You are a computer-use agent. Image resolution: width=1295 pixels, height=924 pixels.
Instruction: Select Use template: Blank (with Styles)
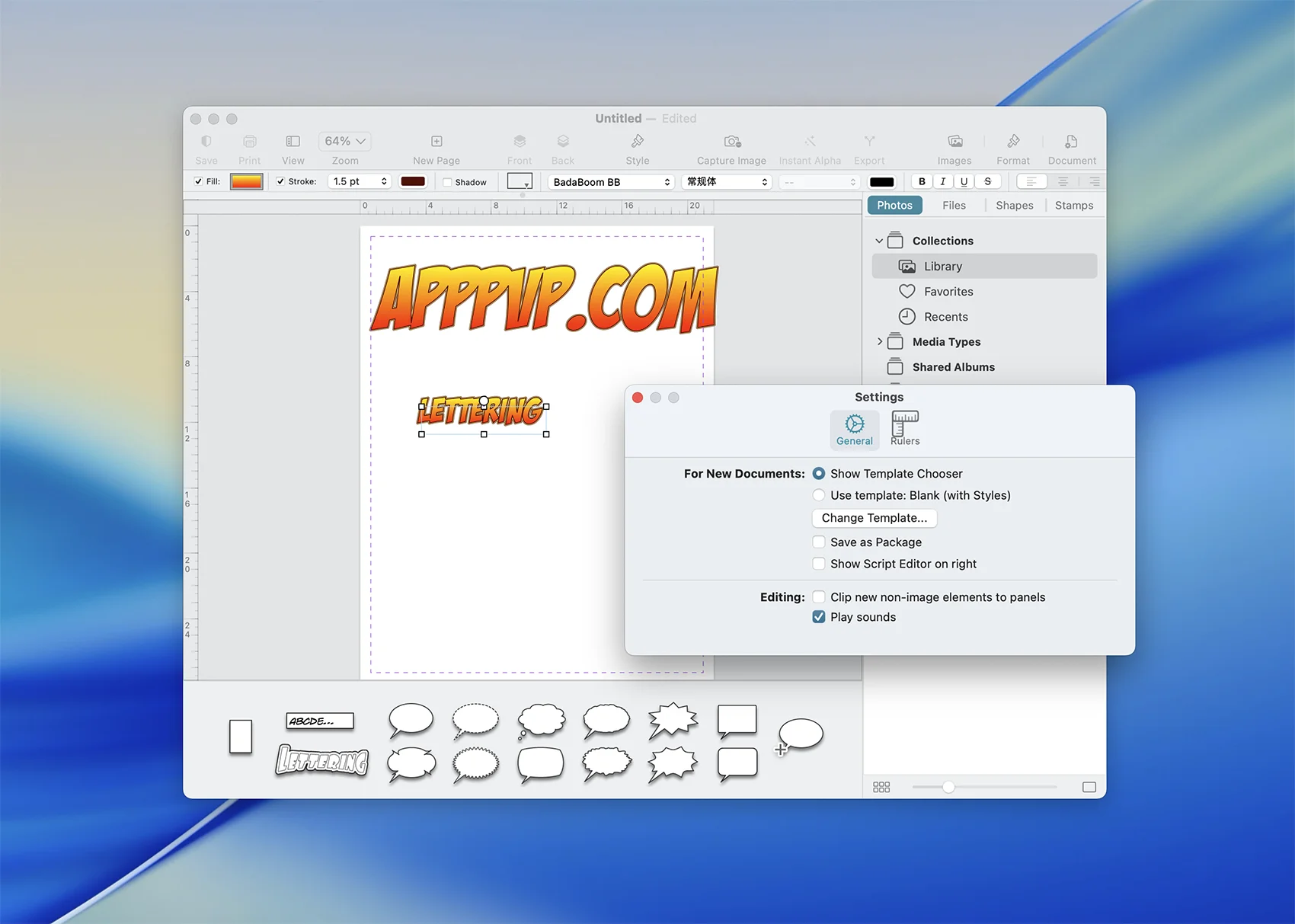819,495
